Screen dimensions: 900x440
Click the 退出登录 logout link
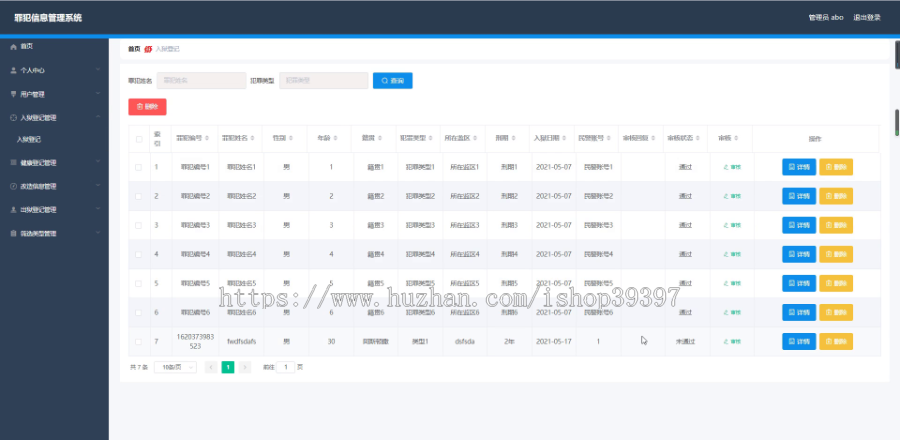click(x=867, y=18)
